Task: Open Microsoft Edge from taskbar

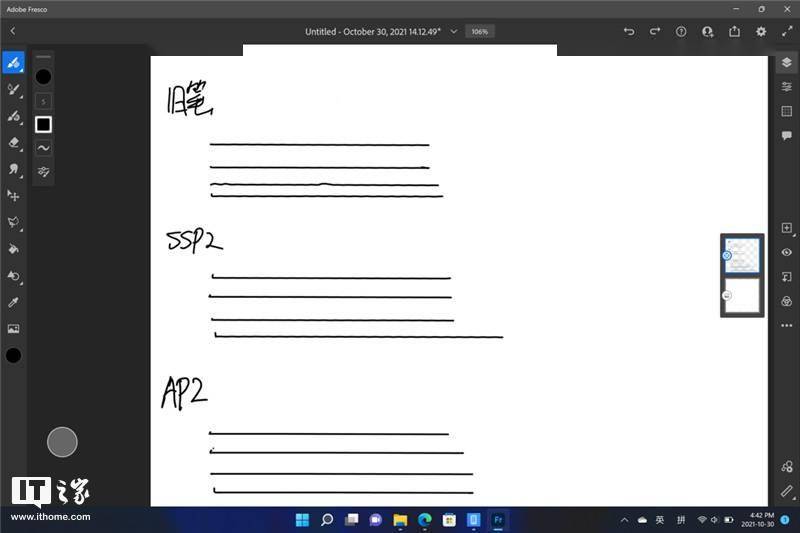Action: point(424,520)
